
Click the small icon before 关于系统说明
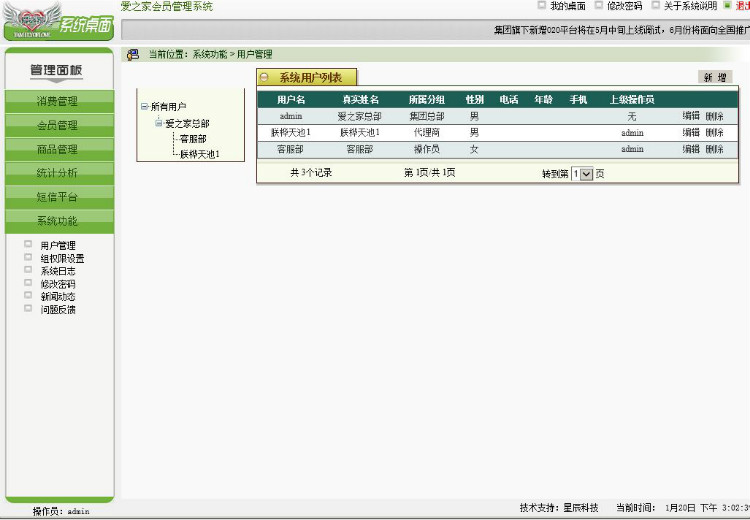point(656,5)
